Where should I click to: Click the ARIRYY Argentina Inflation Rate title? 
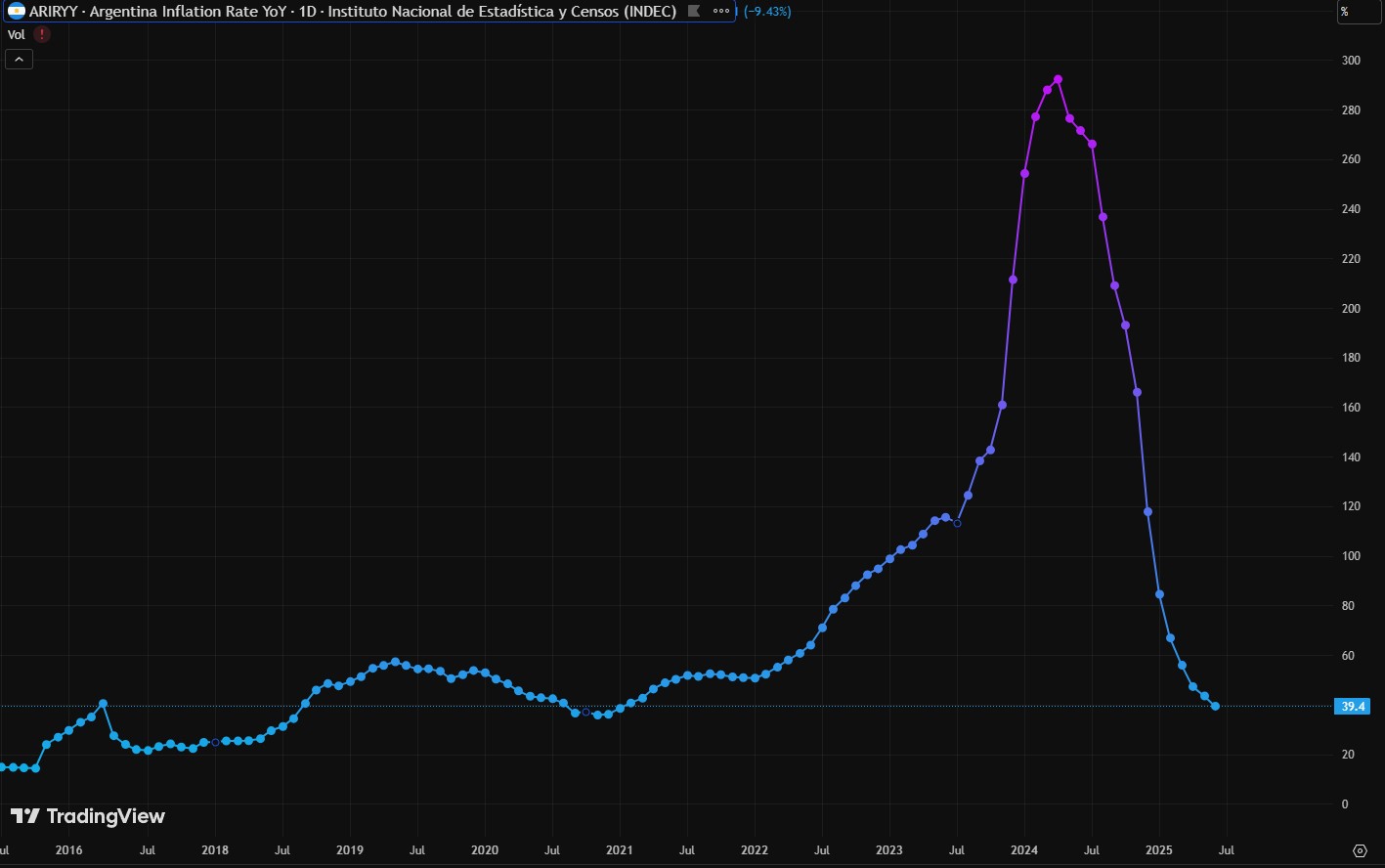tap(353, 12)
